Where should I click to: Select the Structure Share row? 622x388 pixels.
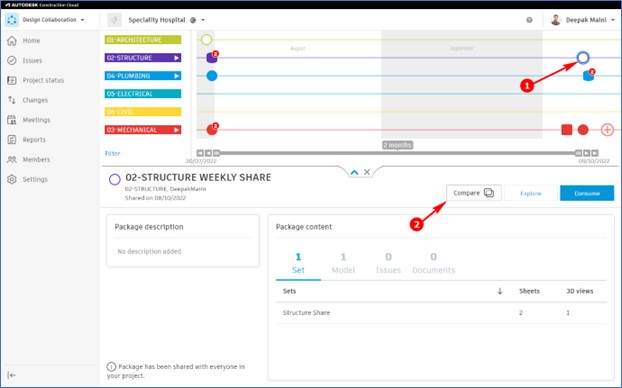[x=441, y=313]
